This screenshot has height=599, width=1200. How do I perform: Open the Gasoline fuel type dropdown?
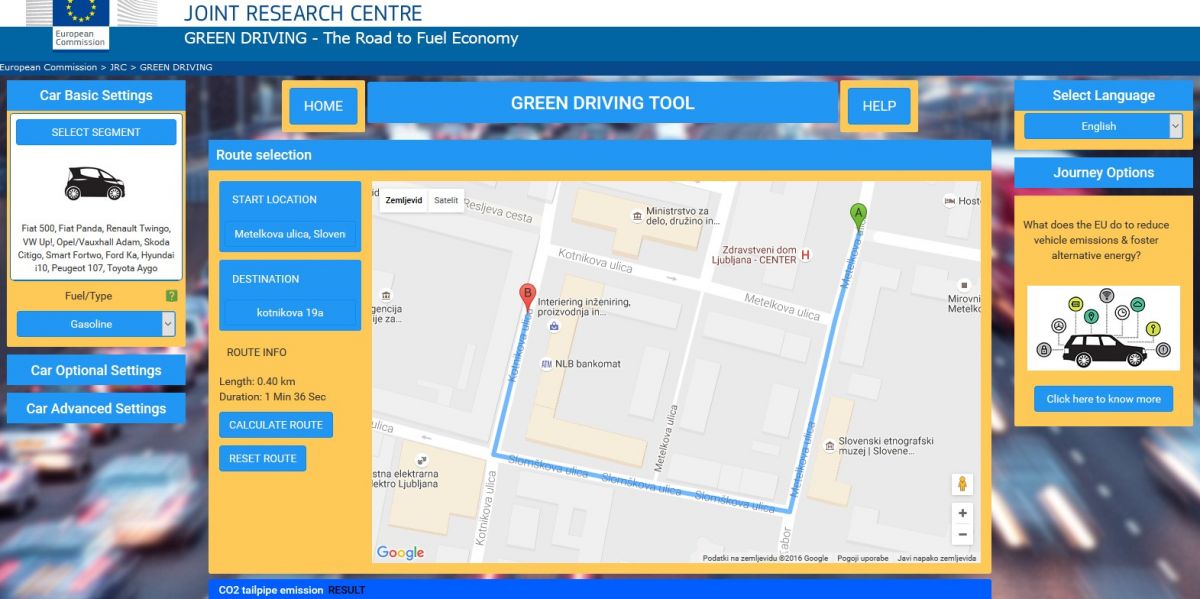pos(96,324)
